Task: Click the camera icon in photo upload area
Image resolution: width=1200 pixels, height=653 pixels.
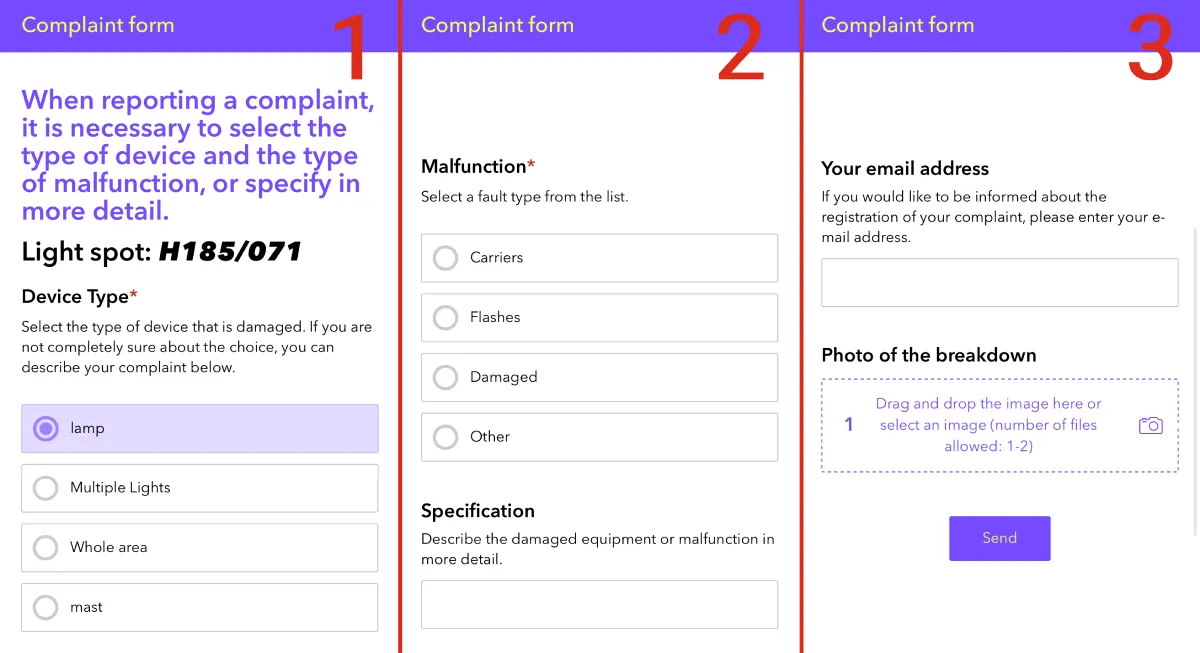Action: [x=1151, y=425]
